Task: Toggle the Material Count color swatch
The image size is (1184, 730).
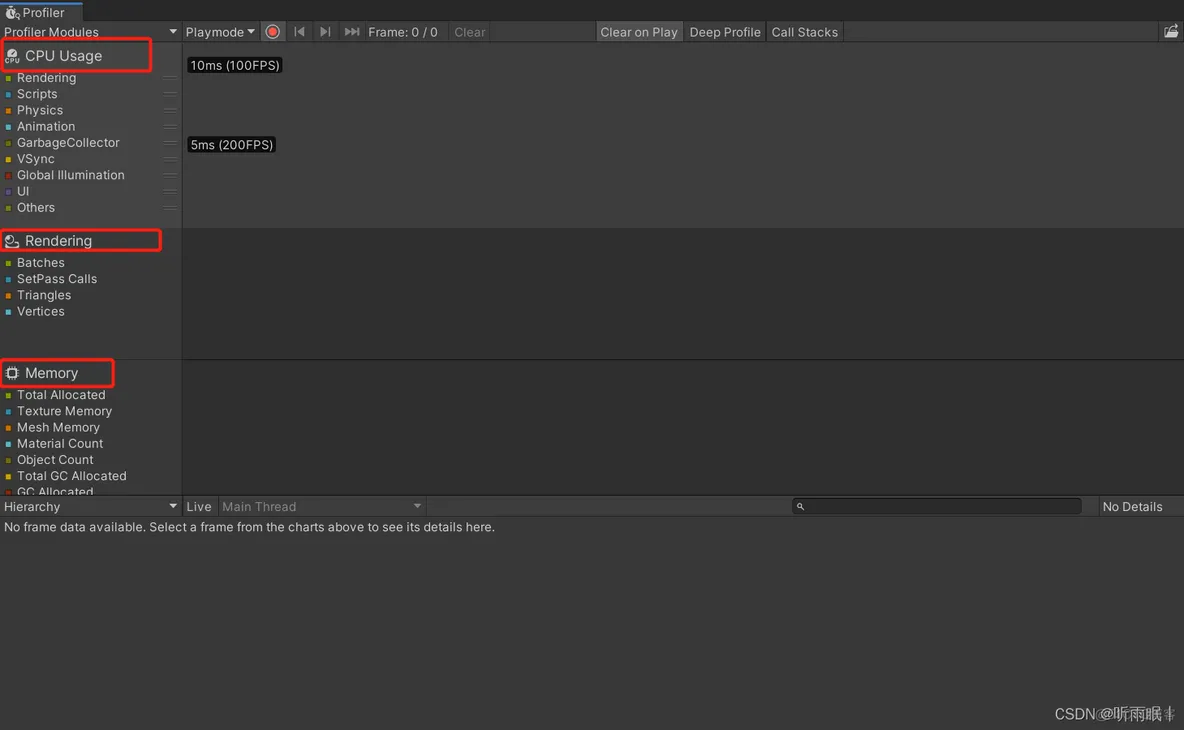Action: coord(8,444)
